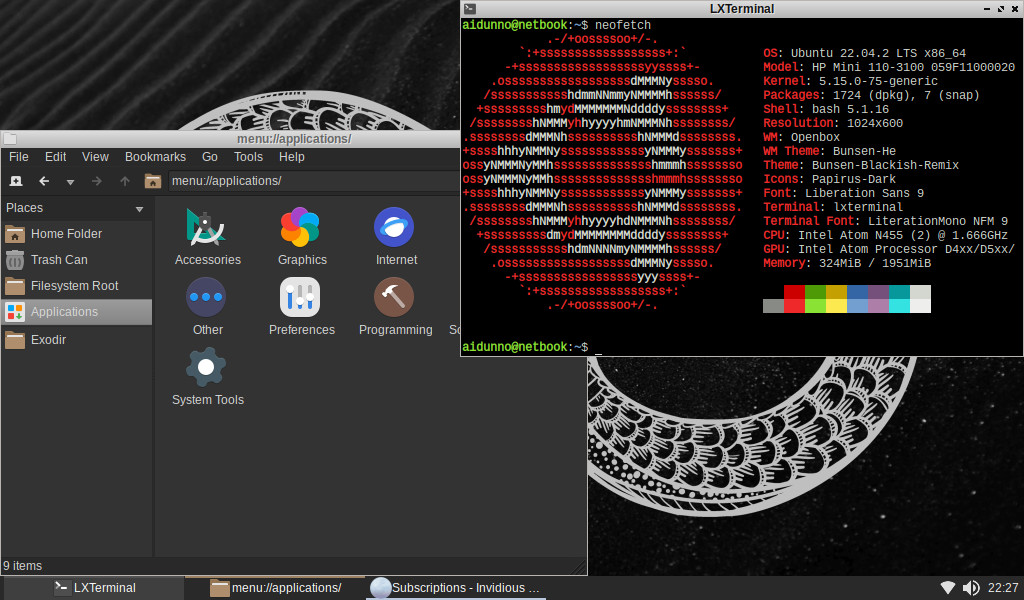Open the Edit menu
Screen dimensions: 1024x600
coord(56,157)
